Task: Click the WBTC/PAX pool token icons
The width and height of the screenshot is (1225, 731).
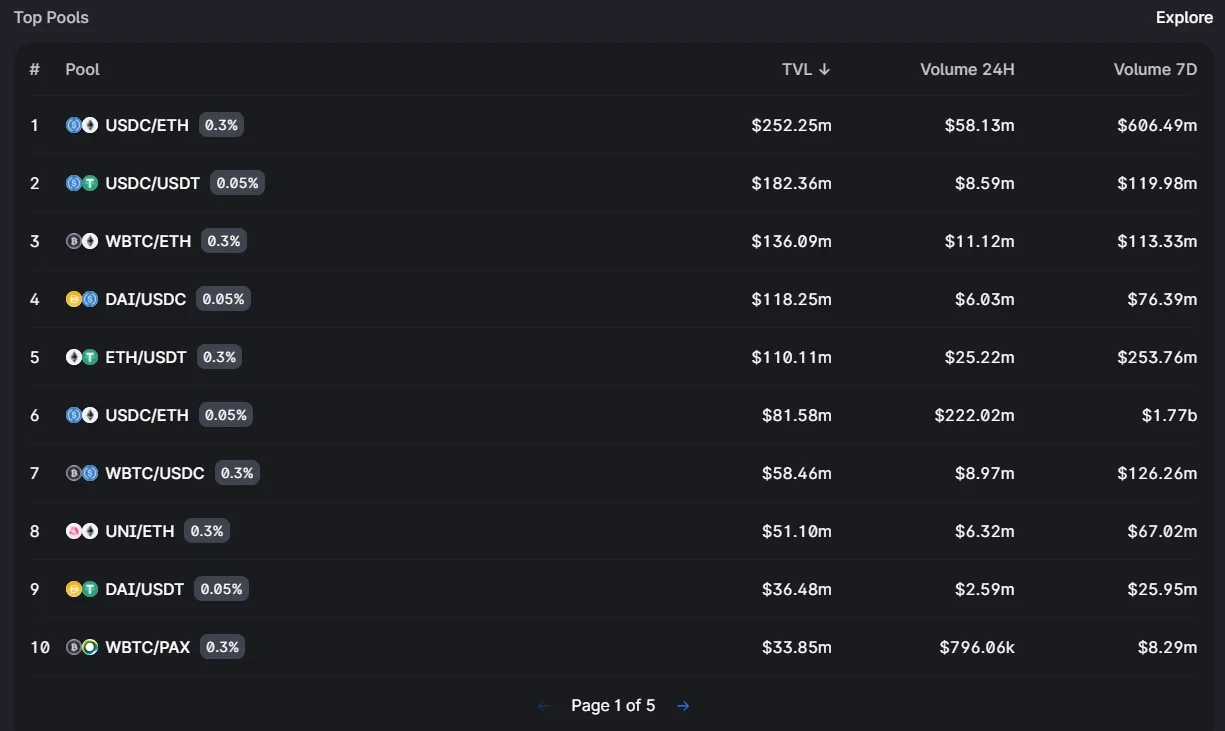Action: (x=82, y=647)
